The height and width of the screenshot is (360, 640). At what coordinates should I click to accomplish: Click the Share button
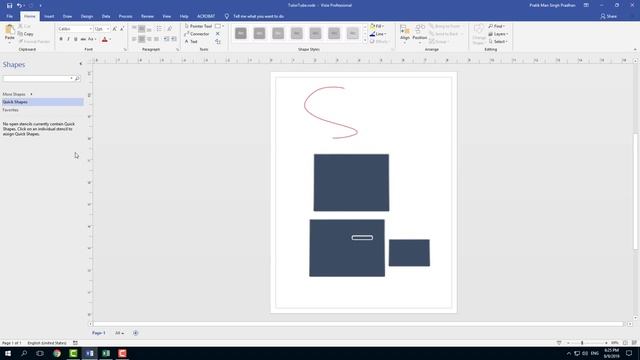point(609,16)
